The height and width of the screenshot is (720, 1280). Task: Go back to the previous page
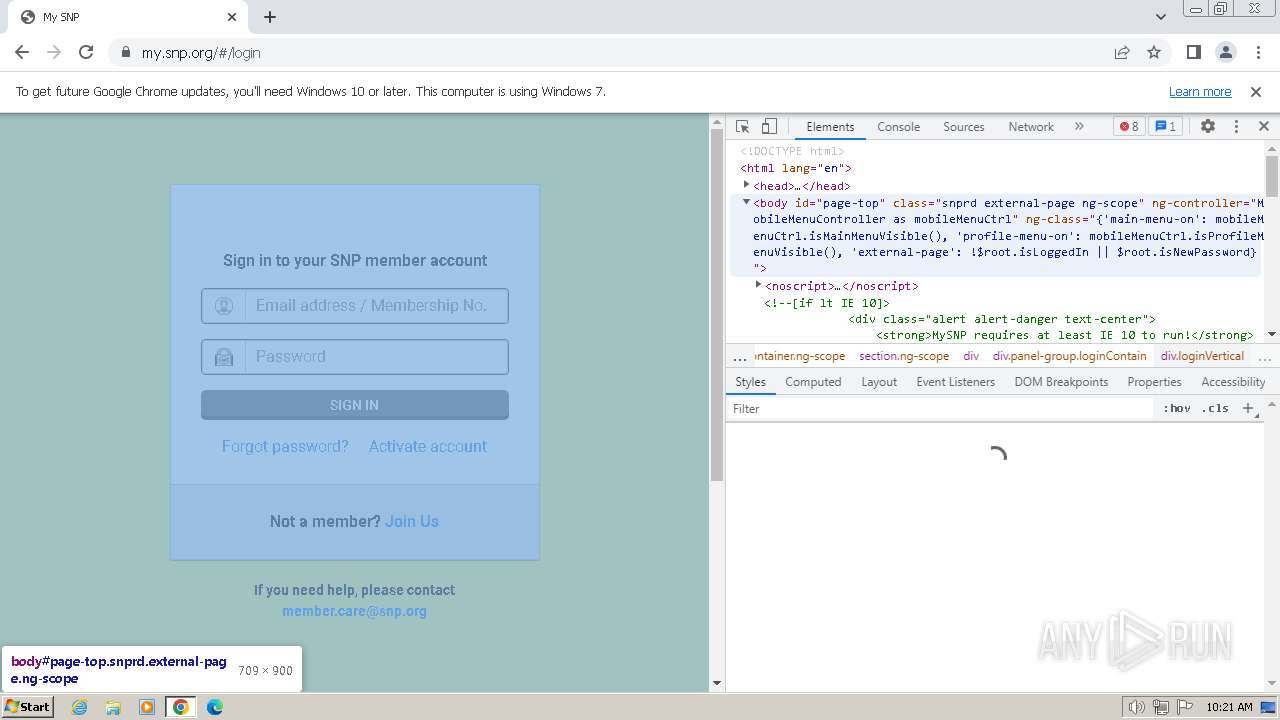click(22, 53)
